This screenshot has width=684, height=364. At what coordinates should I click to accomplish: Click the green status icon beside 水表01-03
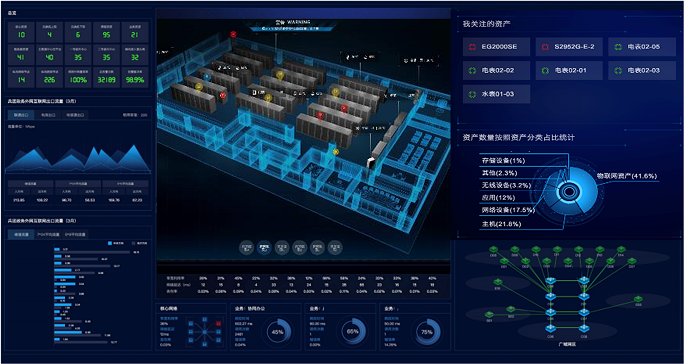472,94
